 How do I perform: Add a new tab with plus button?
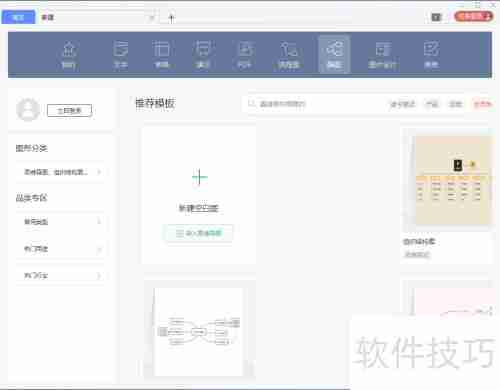pos(171,18)
